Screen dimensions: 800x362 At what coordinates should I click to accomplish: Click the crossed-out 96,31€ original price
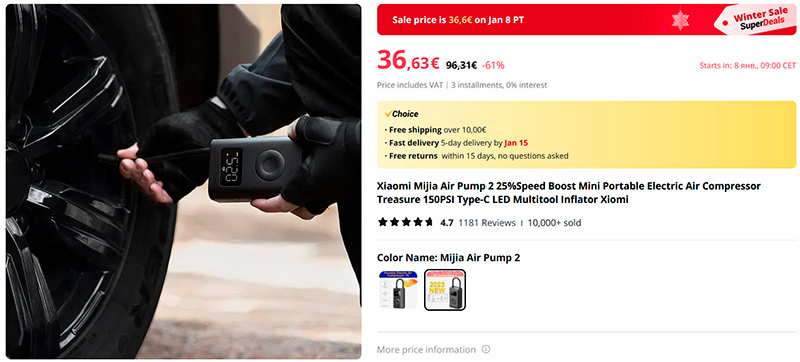point(461,65)
